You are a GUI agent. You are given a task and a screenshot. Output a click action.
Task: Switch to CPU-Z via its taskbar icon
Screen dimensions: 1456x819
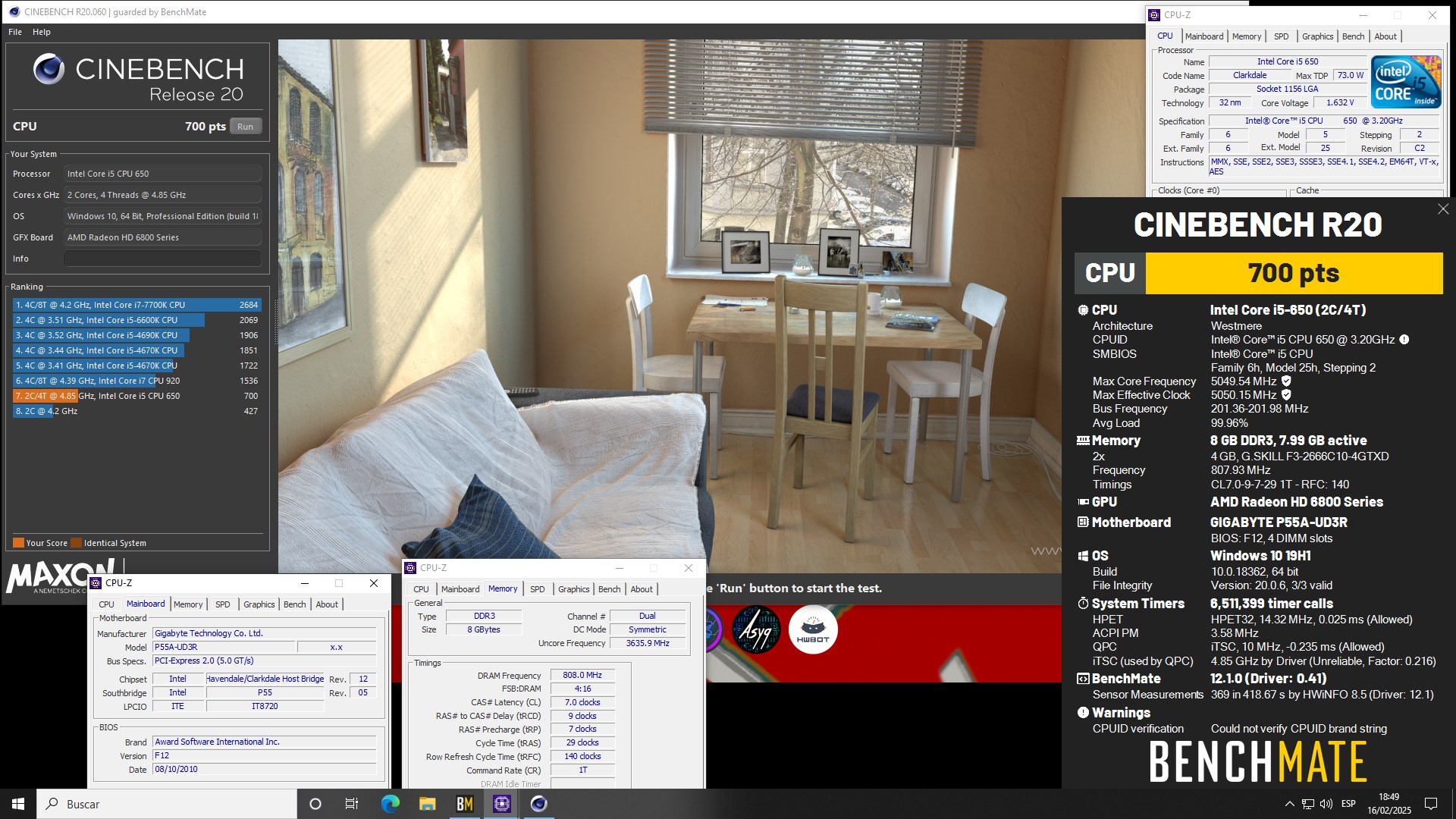coord(501,804)
